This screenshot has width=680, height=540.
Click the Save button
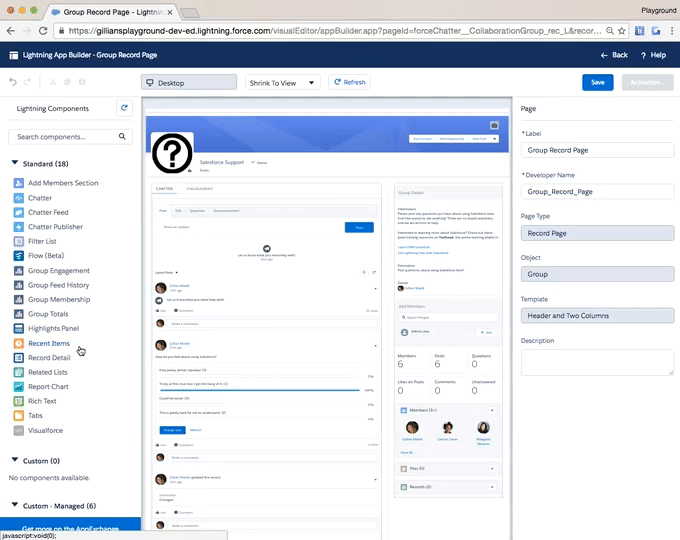click(x=598, y=82)
